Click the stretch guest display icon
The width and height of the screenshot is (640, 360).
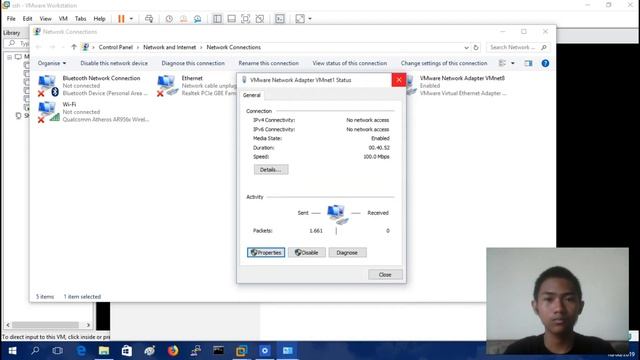coord(300,19)
